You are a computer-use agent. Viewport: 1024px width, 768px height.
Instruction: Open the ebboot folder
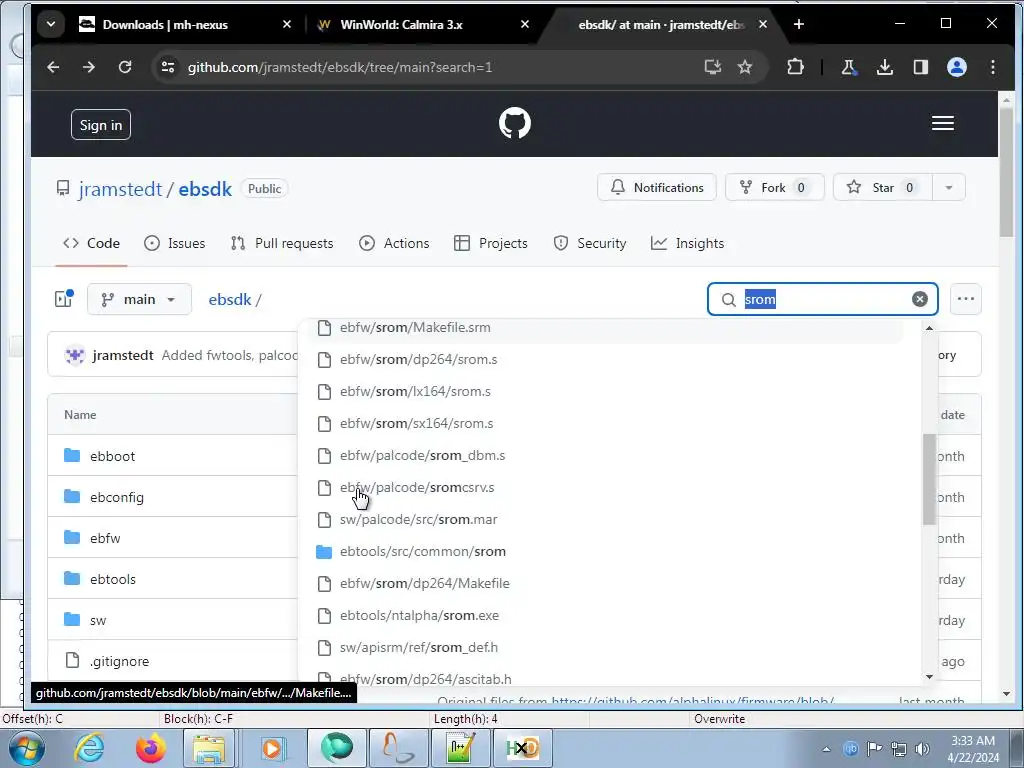click(112, 456)
